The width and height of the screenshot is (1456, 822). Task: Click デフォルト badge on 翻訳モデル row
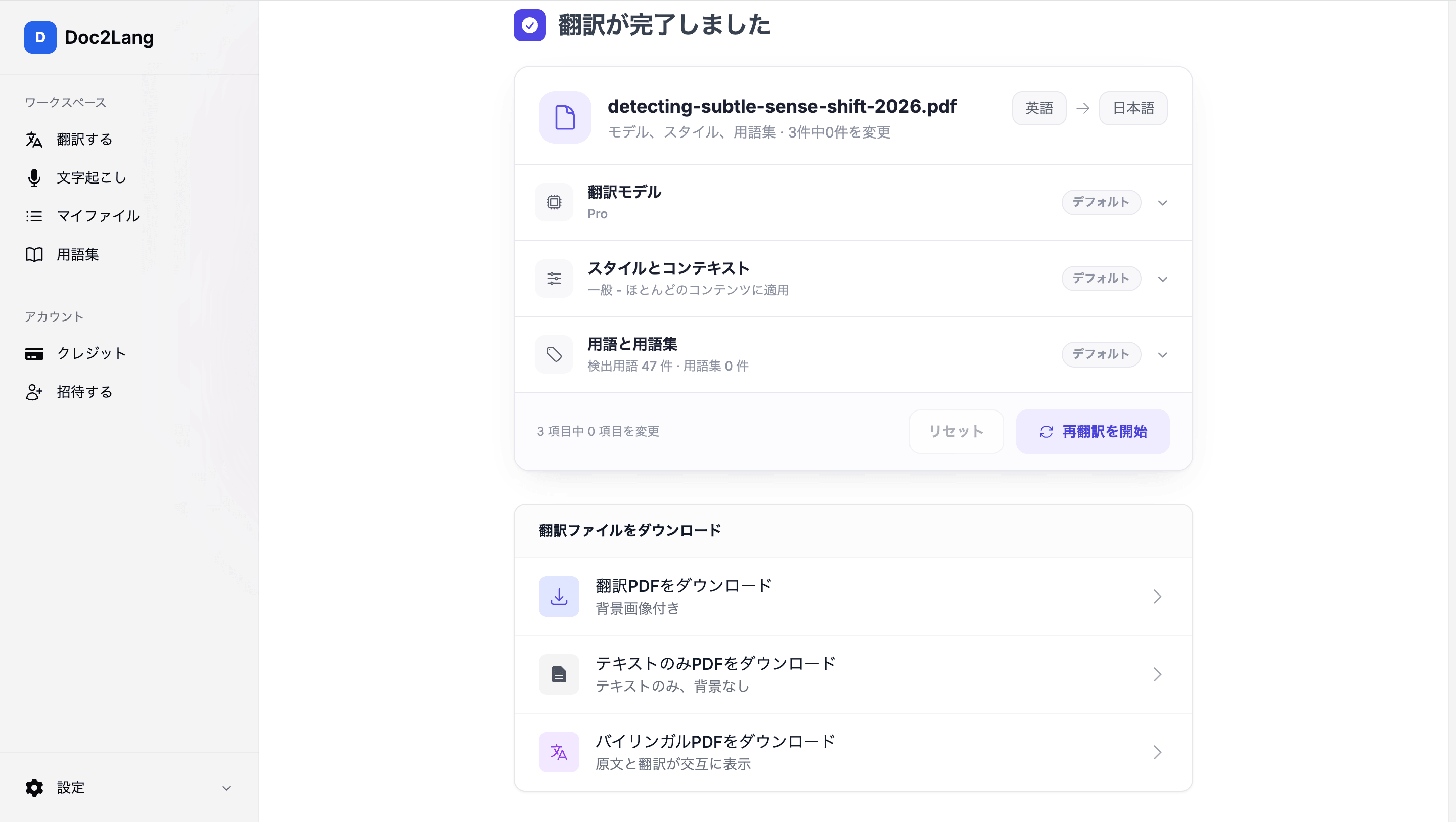pyautogui.click(x=1101, y=202)
